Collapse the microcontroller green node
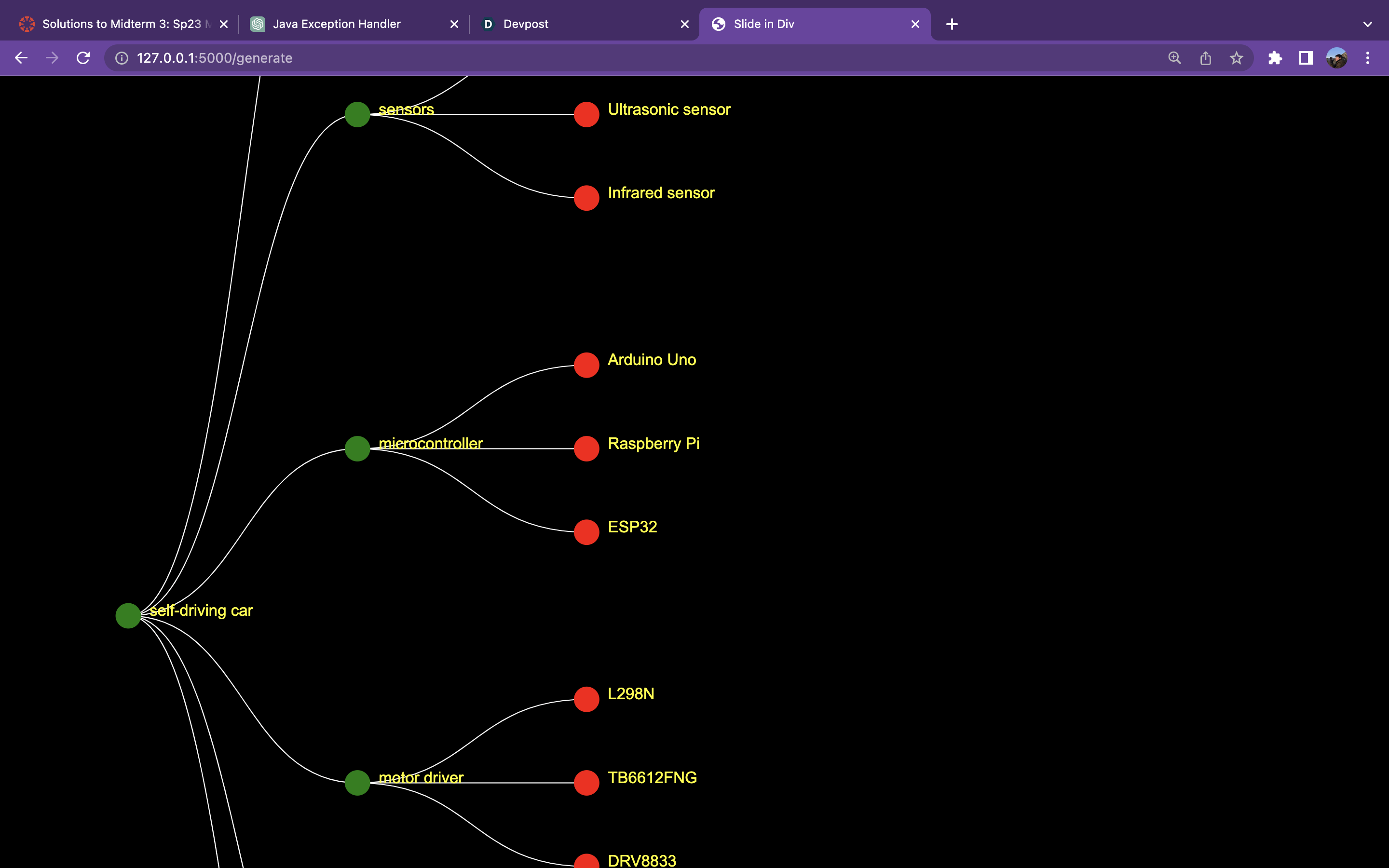This screenshot has height=868, width=1389. 357,448
